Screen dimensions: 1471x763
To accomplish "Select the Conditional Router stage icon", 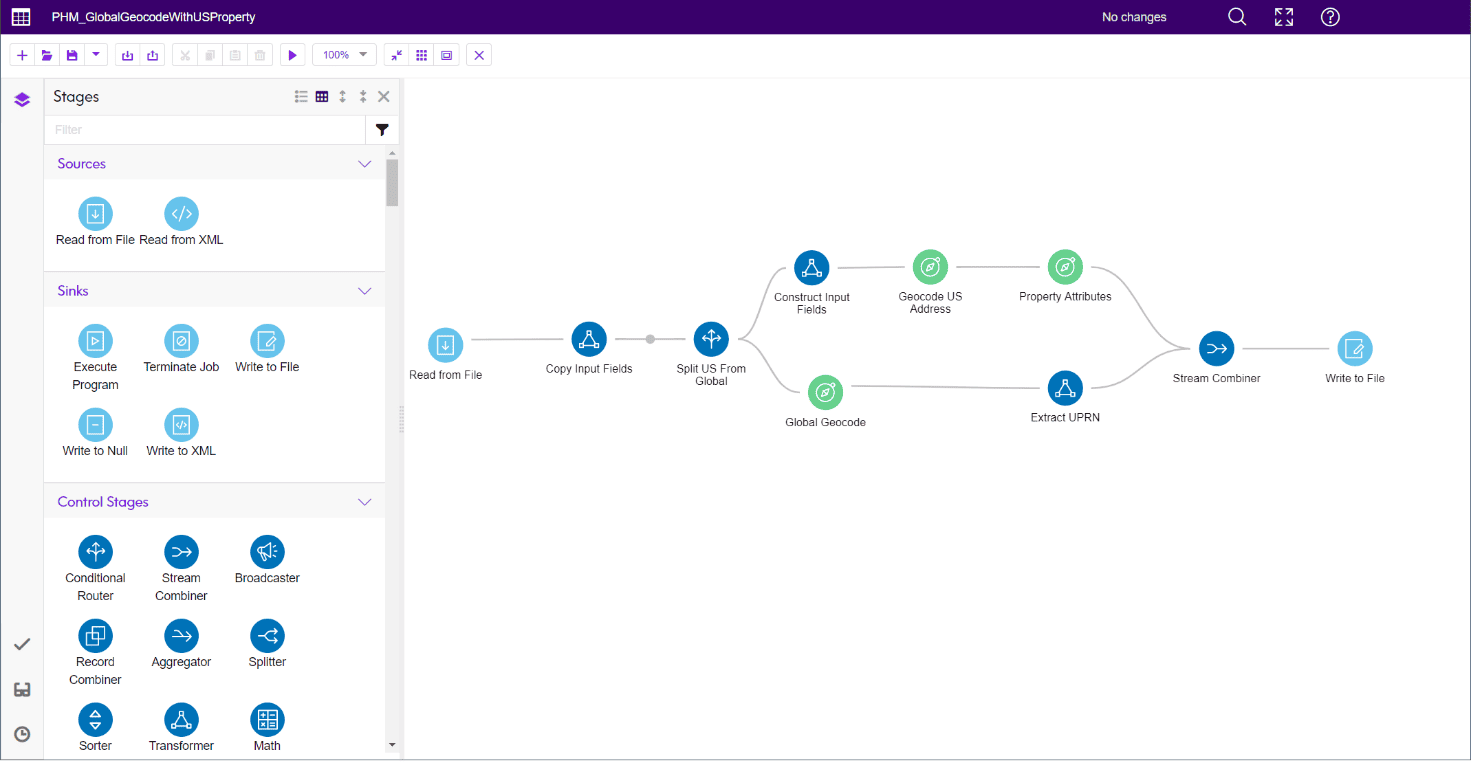I will point(95,552).
